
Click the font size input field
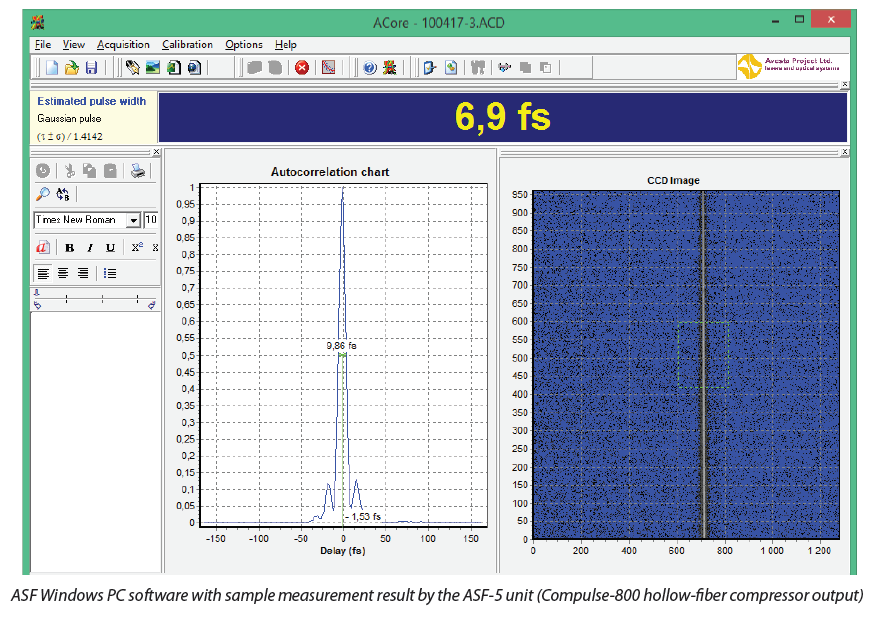click(151, 220)
